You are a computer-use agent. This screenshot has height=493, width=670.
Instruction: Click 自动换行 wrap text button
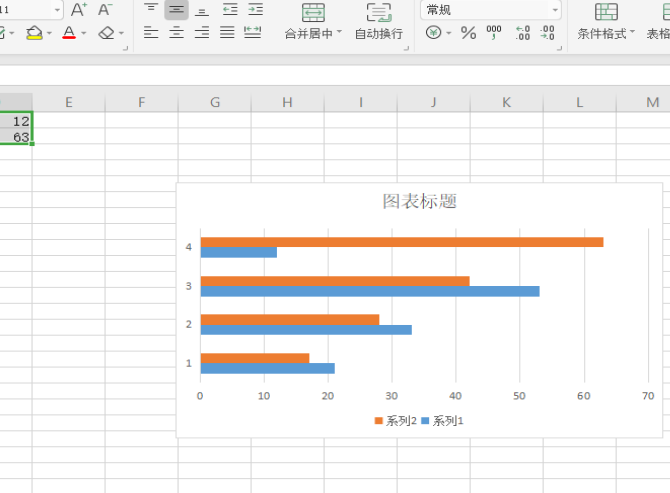click(x=379, y=21)
